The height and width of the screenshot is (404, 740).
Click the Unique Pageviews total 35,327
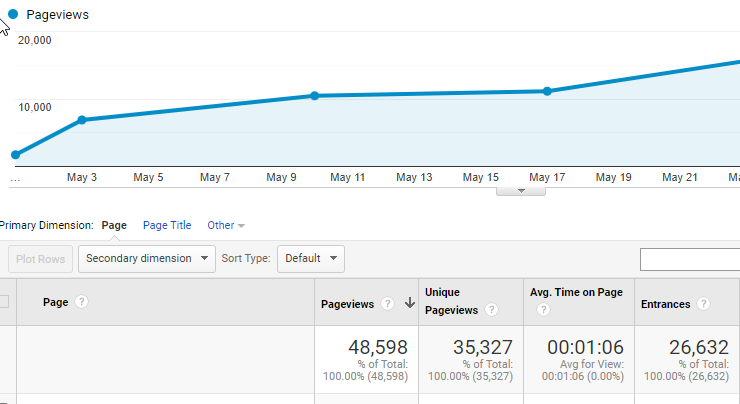click(x=483, y=347)
